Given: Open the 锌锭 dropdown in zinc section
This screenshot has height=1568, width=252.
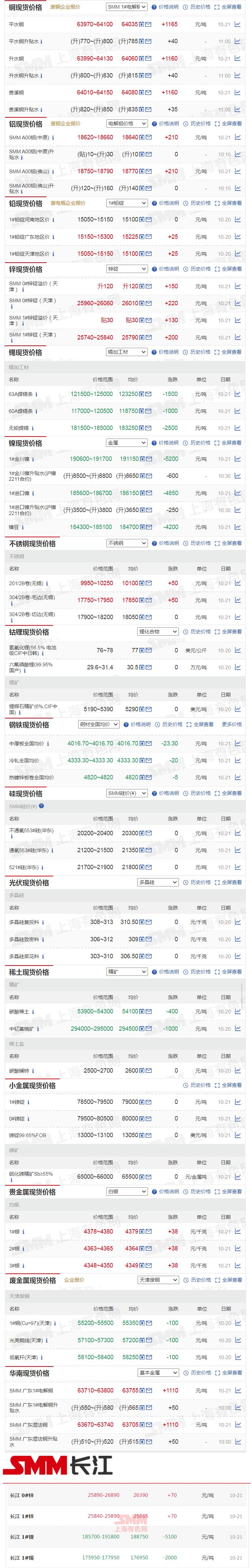Looking at the screenshot, I should pyautogui.click(x=127, y=269).
